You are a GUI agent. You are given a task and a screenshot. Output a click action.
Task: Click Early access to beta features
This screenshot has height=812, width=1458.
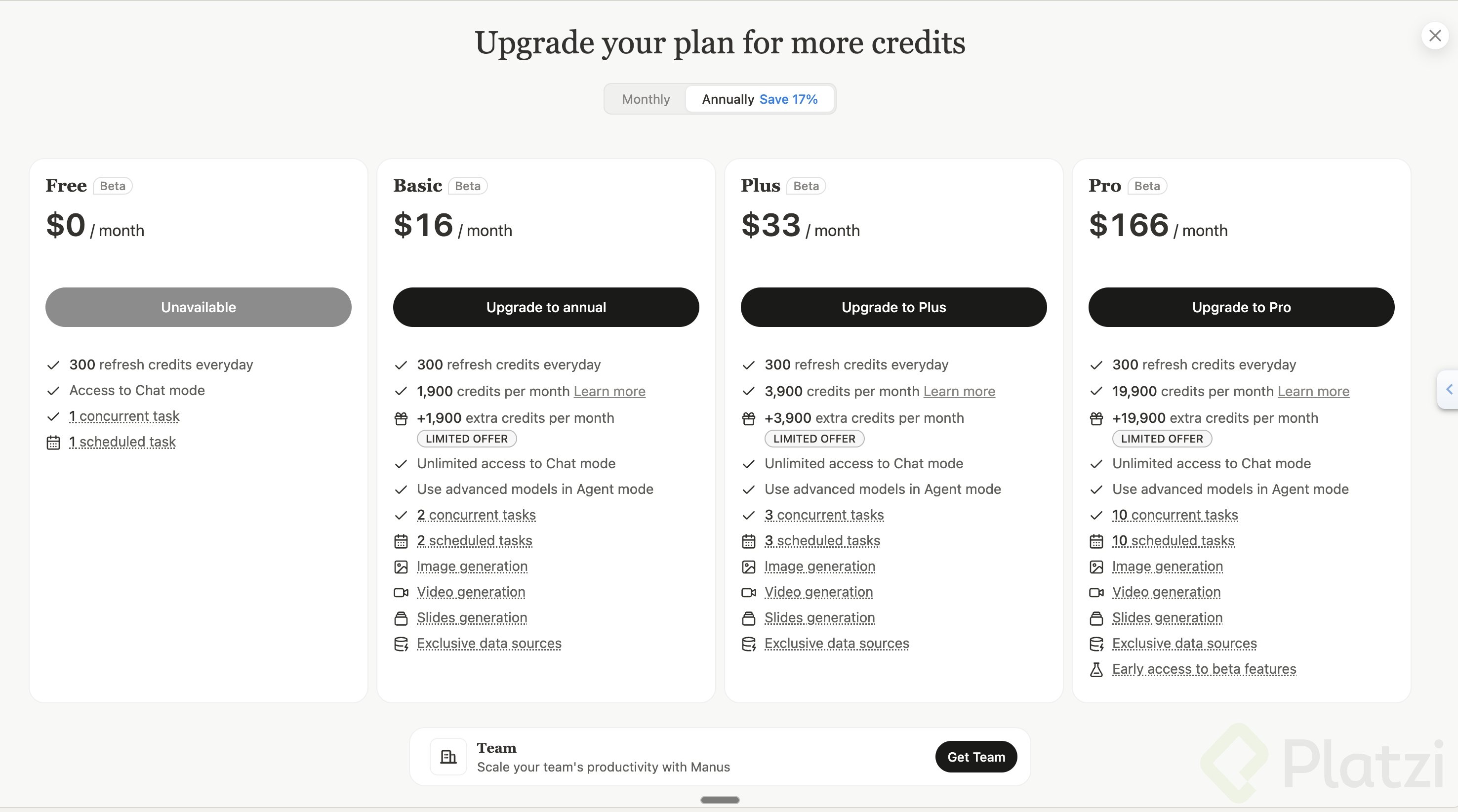(x=1204, y=669)
